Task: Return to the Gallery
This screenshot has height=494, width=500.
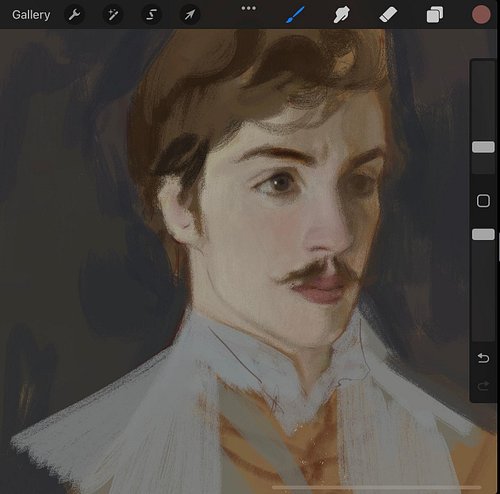Action: (x=31, y=15)
